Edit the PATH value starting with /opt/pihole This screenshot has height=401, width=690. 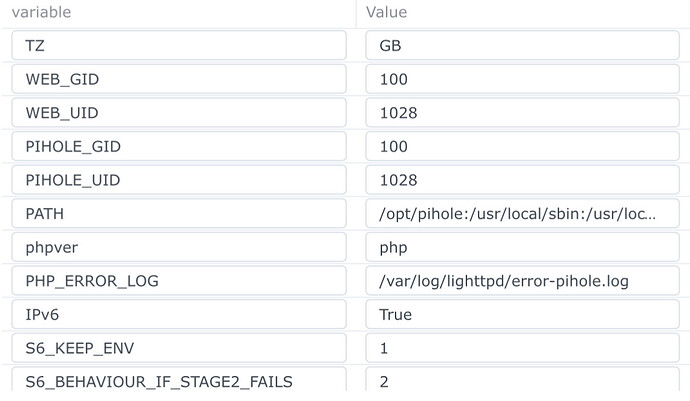[522, 214]
